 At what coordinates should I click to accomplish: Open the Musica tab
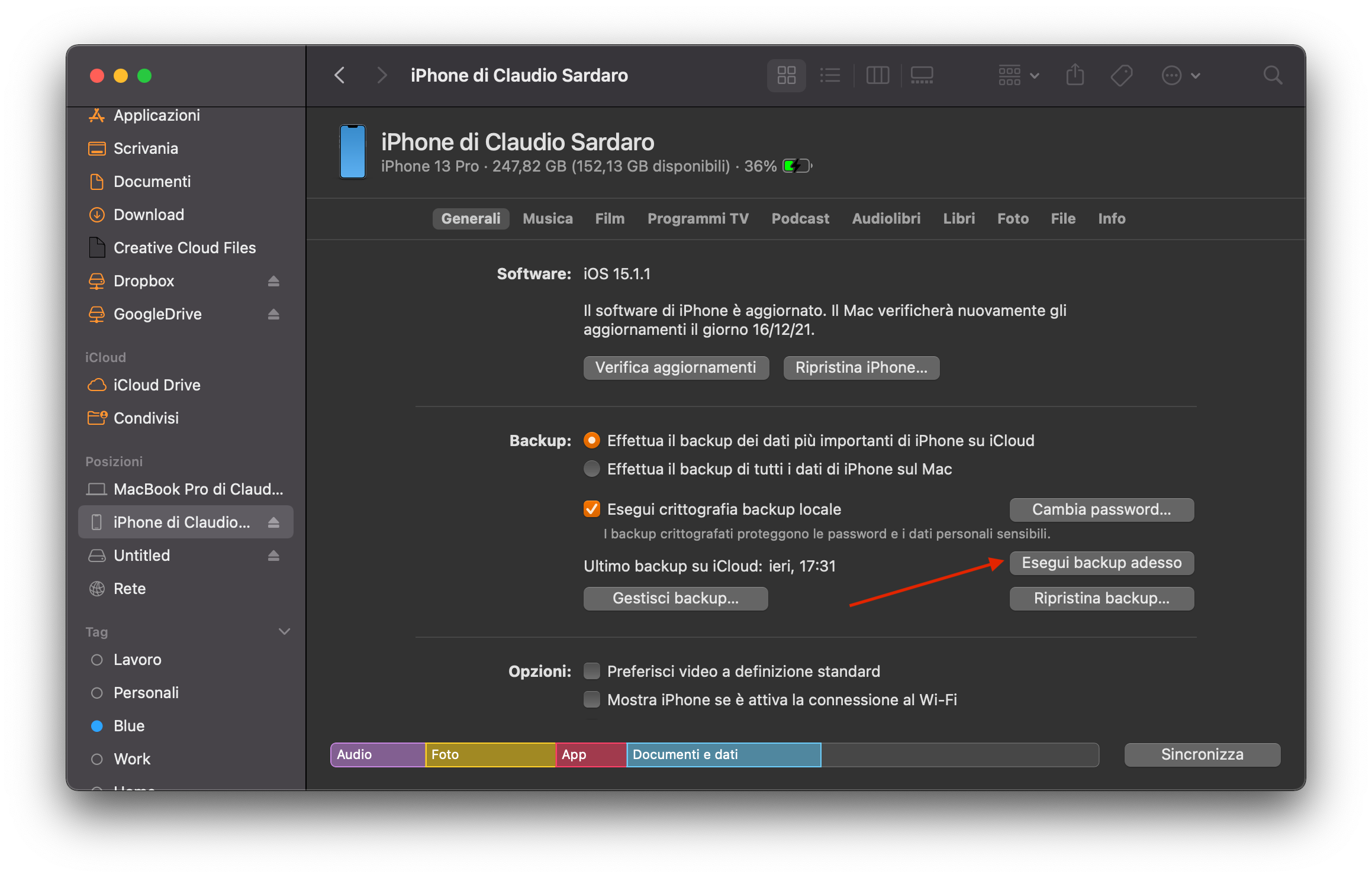(547, 219)
